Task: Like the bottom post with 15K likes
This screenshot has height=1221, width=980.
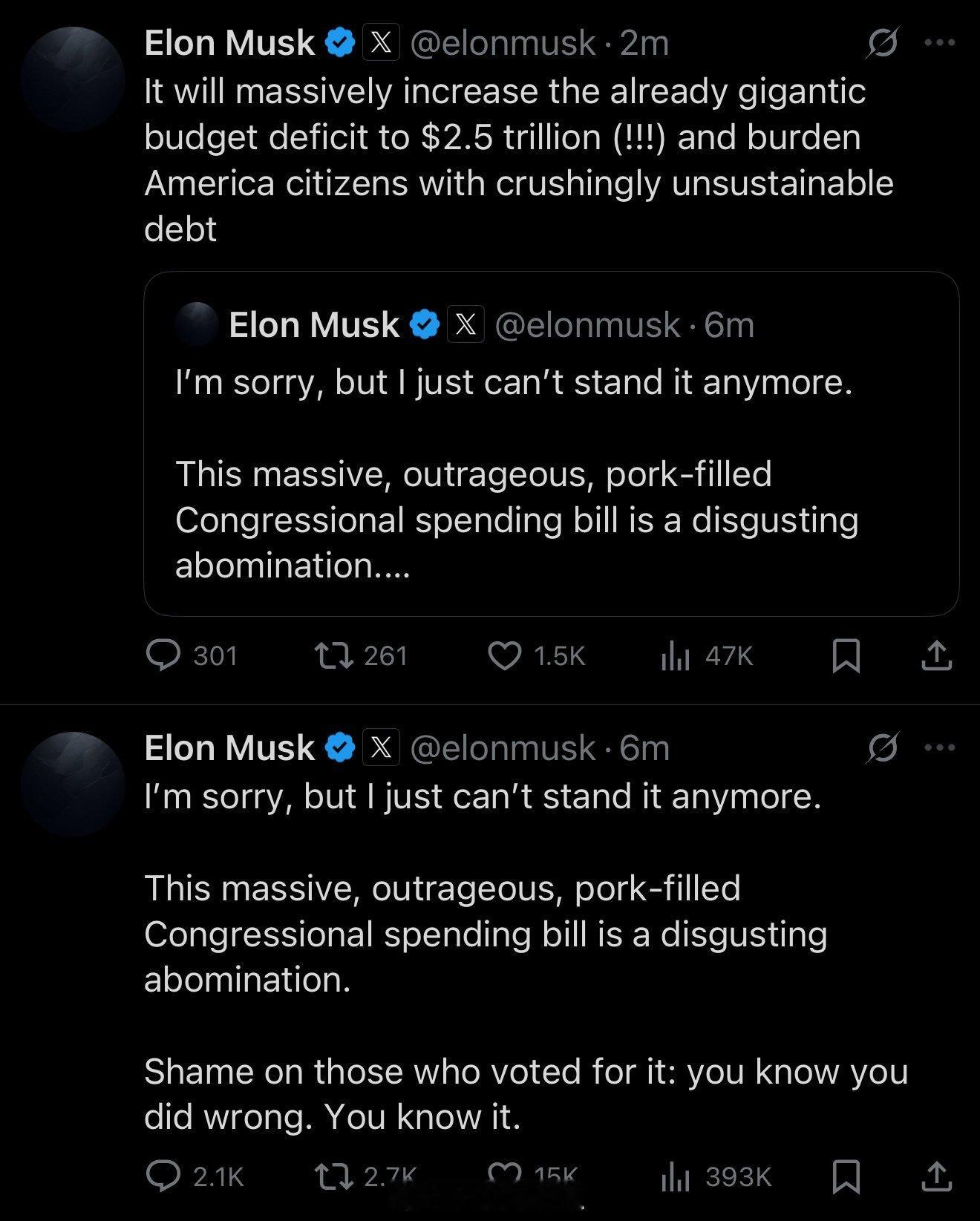Action: 505,1174
